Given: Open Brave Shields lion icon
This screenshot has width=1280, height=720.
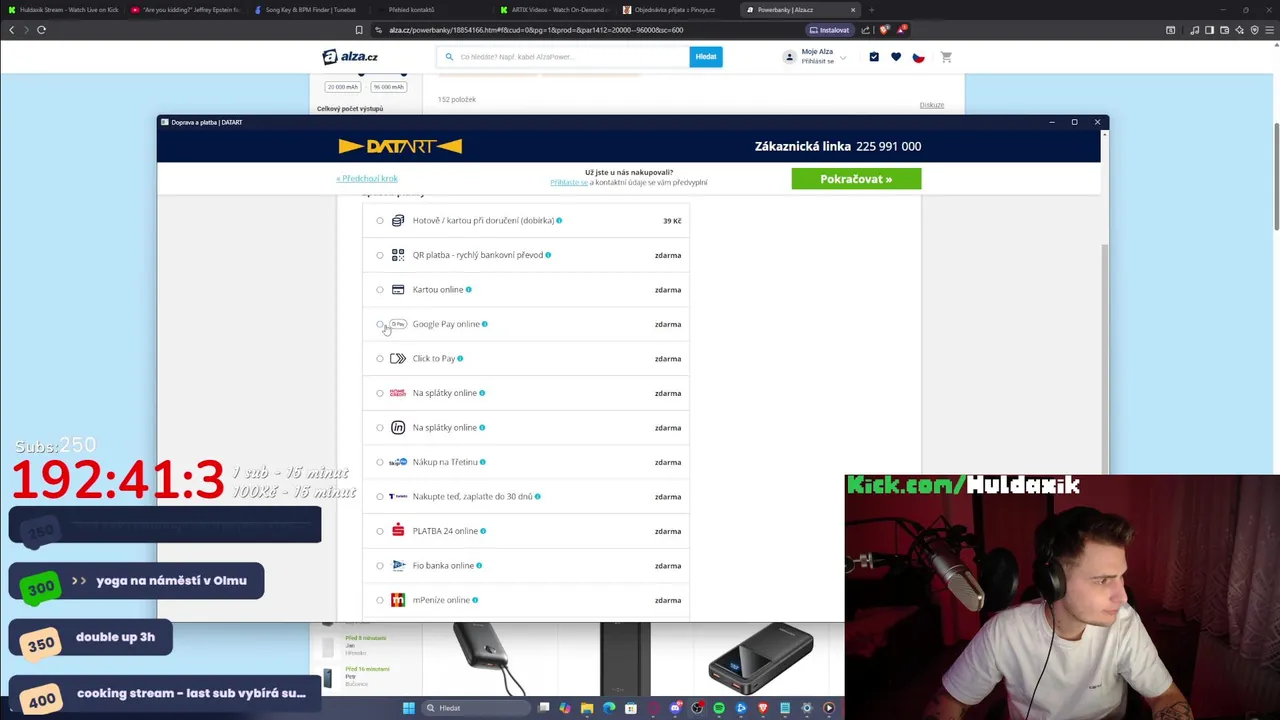Looking at the screenshot, I should coord(884,30).
